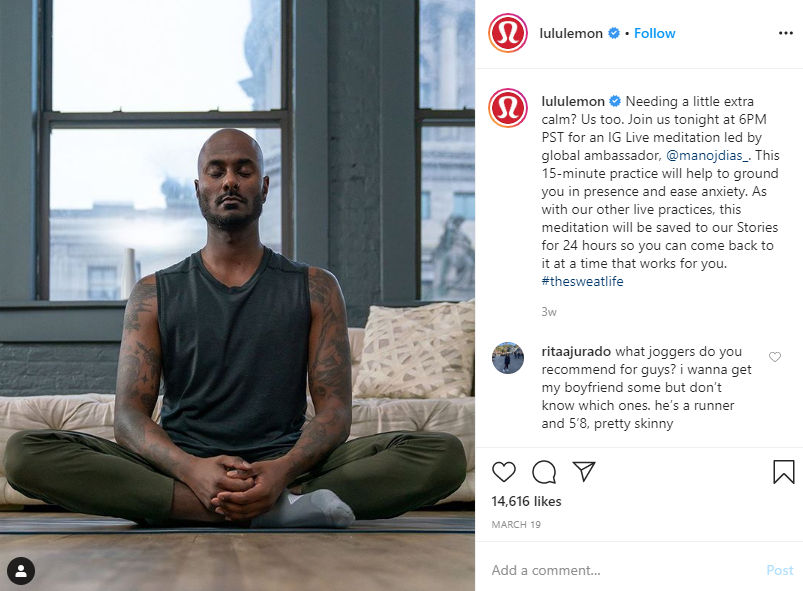Open the three-dots more options menu
803x591 pixels.
(786, 33)
